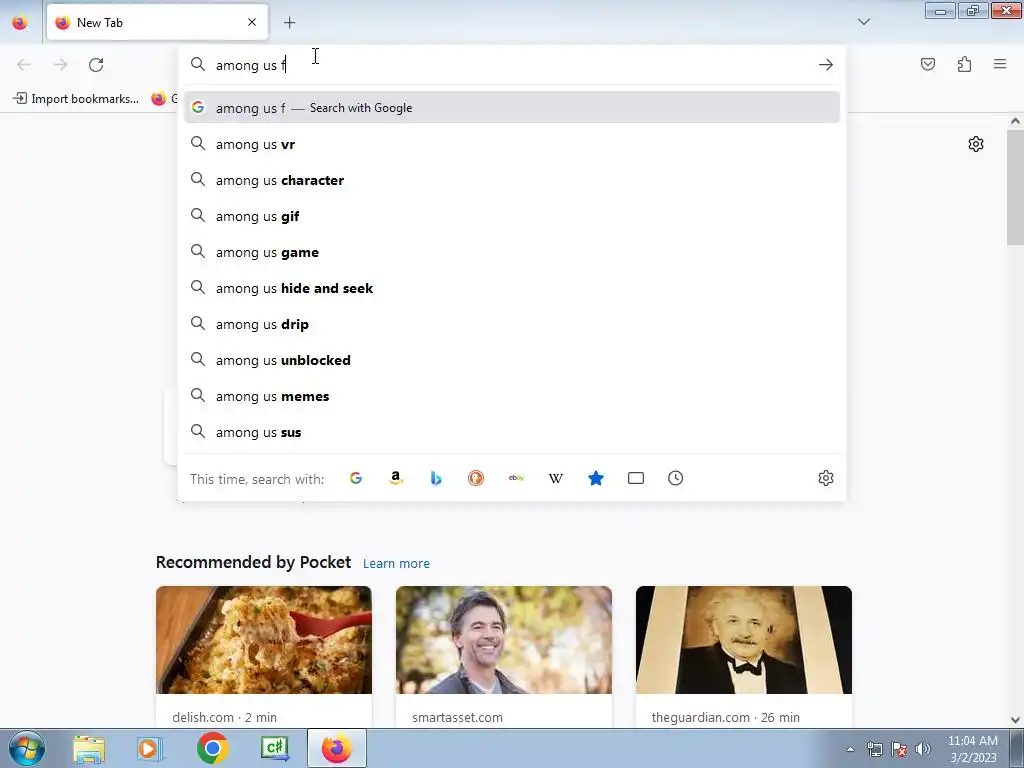Open the Firefox application menu

click(1000, 64)
